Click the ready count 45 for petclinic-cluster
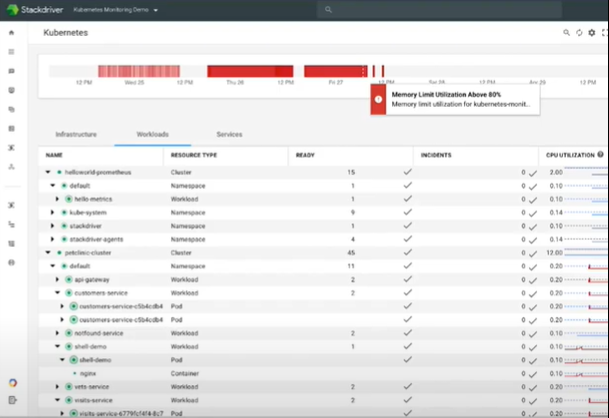Viewport: 609px width, 418px height. click(x=351, y=253)
